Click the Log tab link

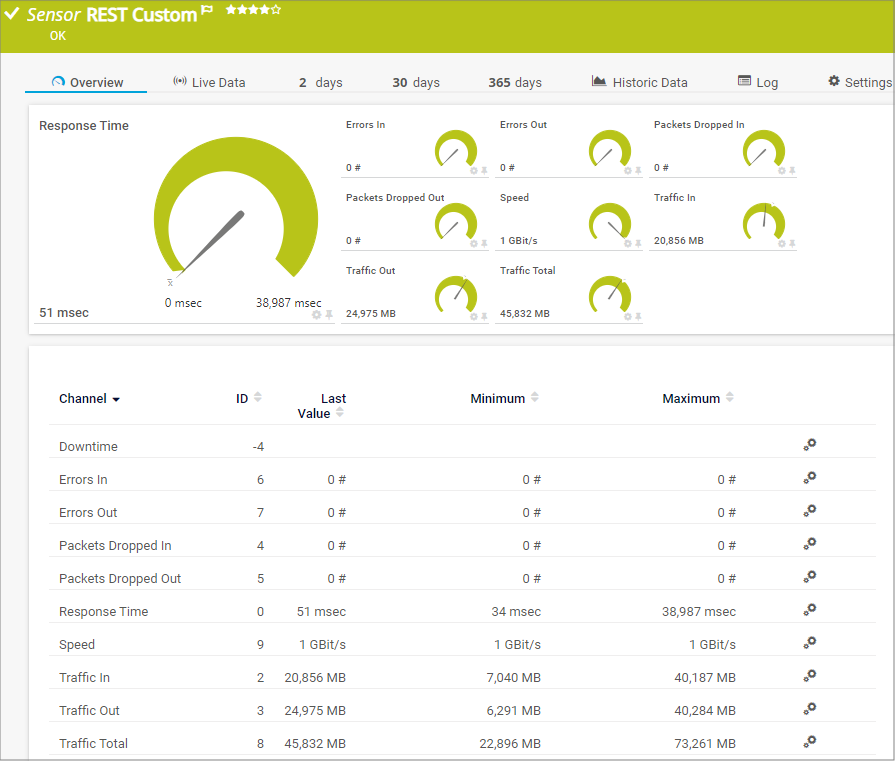tap(758, 82)
